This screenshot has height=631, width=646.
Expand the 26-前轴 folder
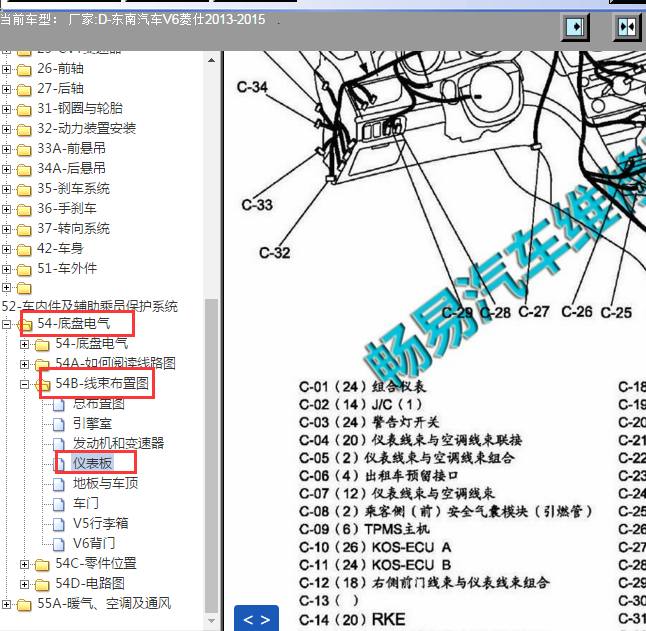[6, 69]
